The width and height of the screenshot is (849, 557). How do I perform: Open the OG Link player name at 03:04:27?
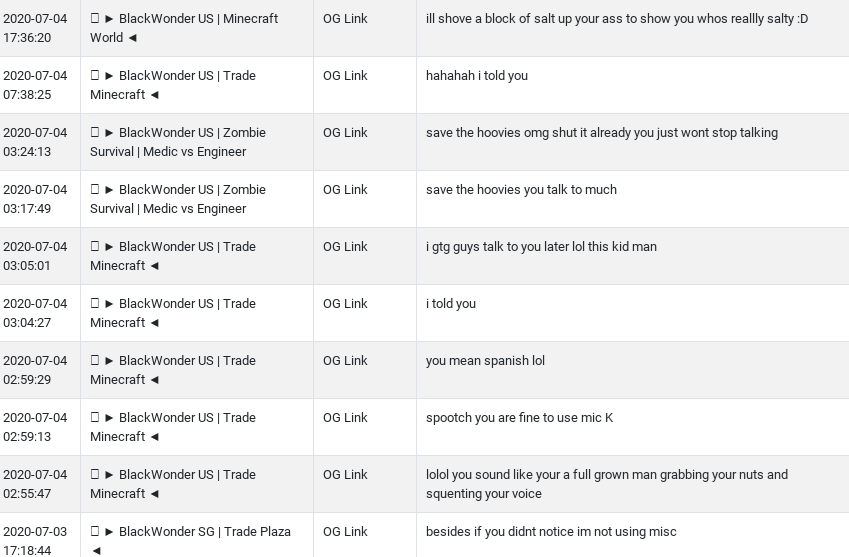pos(345,304)
